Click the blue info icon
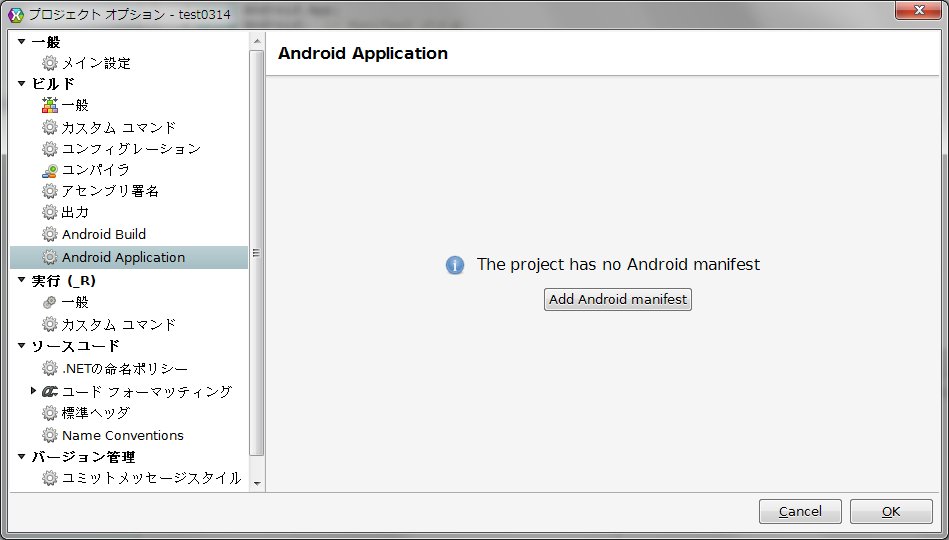The width and height of the screenshot is (949, 540). (x=455, y=265)
